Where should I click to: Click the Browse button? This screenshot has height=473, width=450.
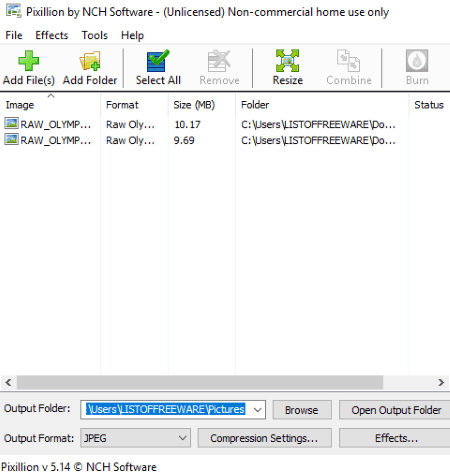point(302,410)
